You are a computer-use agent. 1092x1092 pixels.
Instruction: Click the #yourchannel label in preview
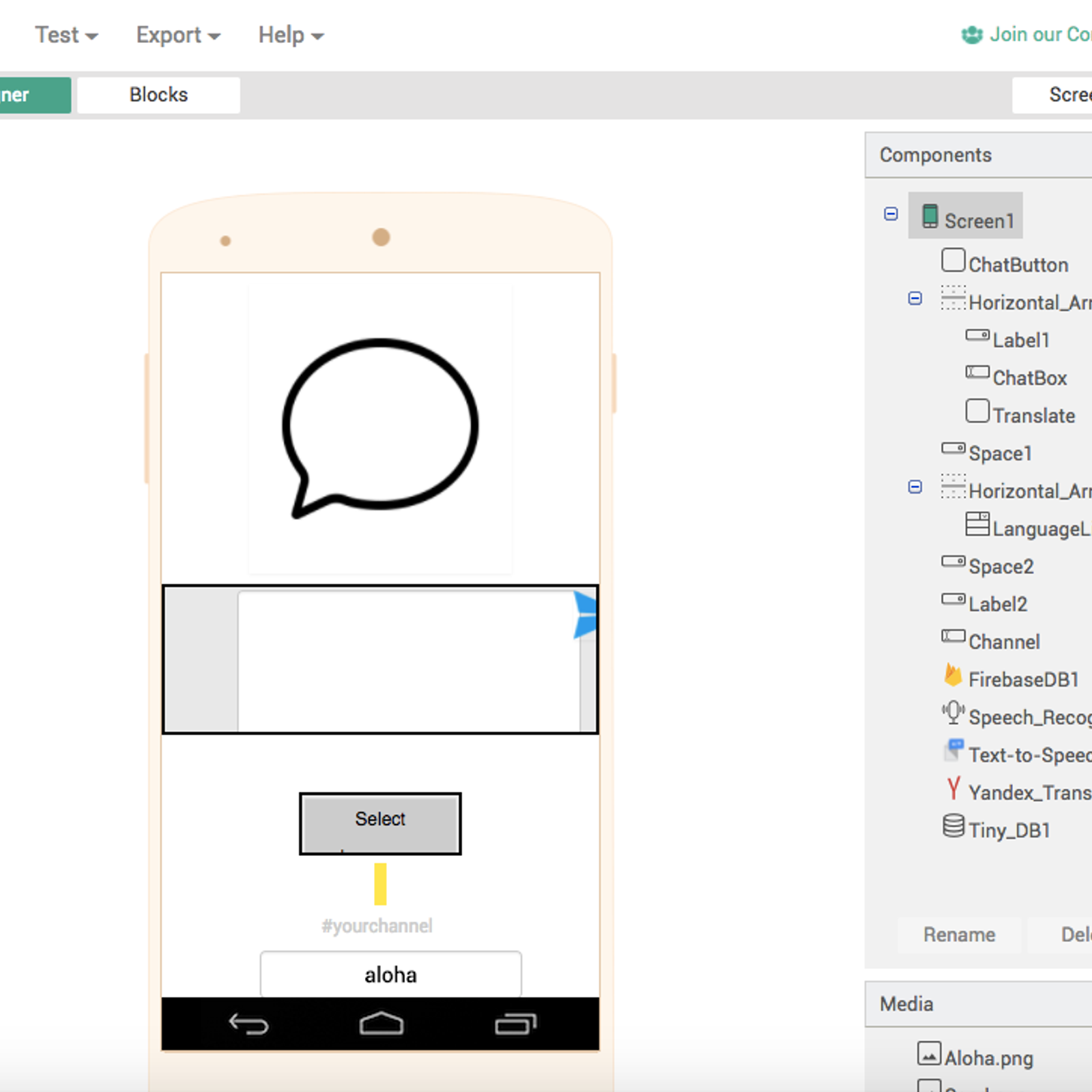(377, 926)
